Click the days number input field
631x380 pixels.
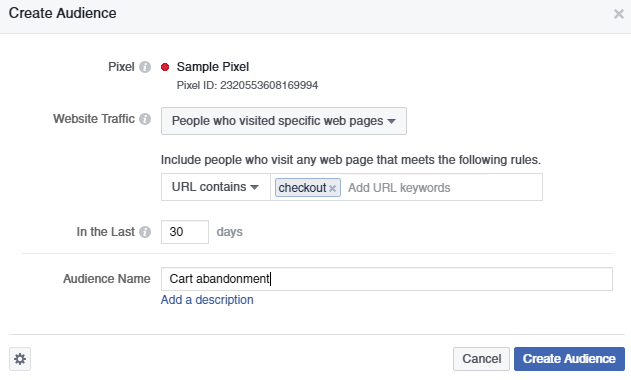[x=185, y=232]
